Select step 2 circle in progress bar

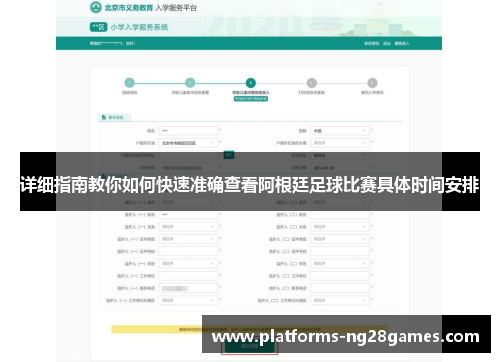click(x=190, y=83)
